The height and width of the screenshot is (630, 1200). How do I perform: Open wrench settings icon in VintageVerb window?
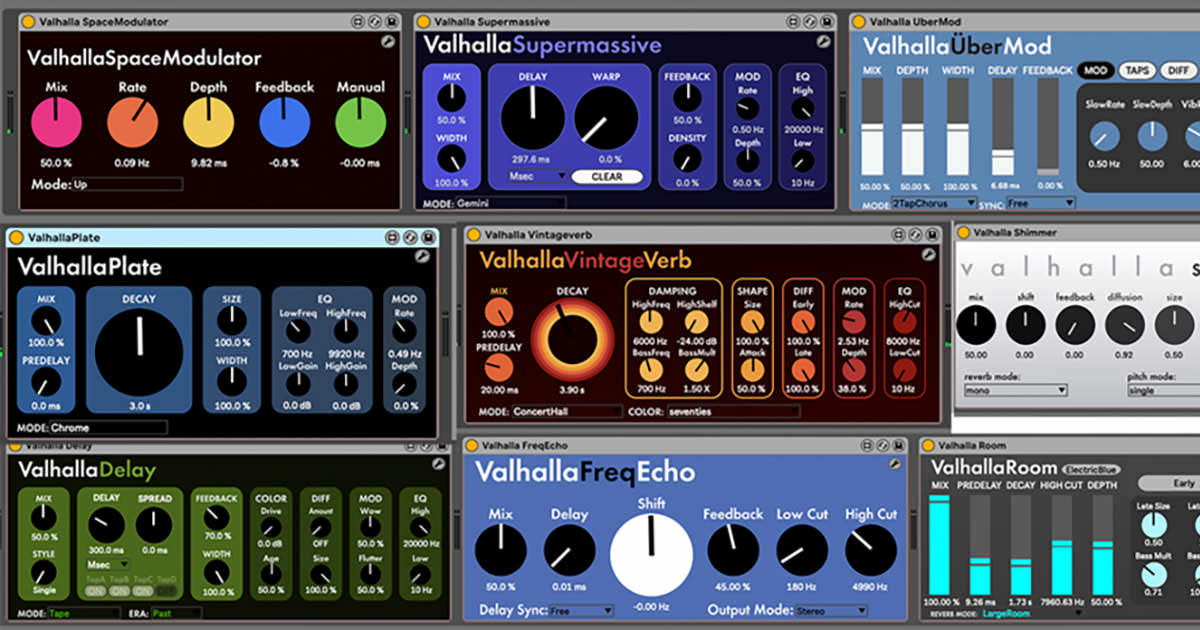point(928,255)
